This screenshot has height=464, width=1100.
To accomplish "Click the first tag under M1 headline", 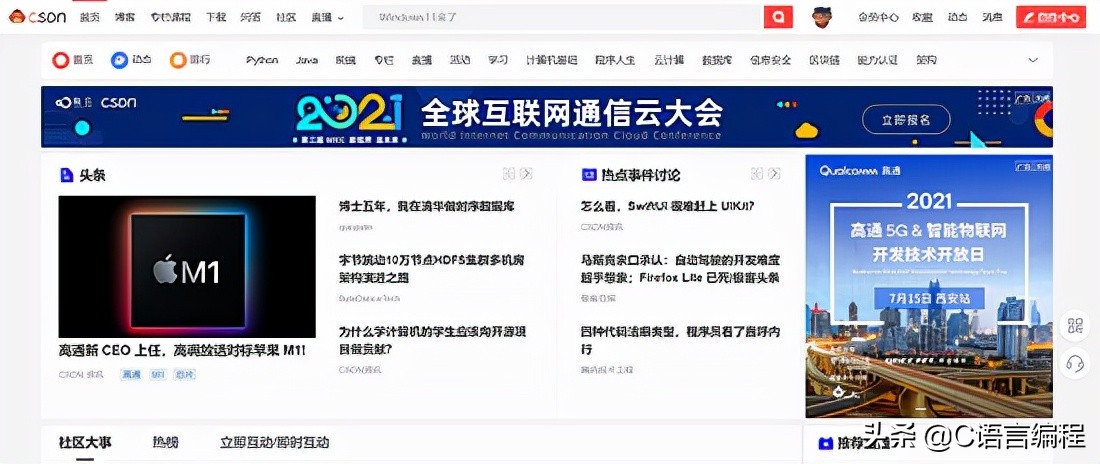I will 131,375.
